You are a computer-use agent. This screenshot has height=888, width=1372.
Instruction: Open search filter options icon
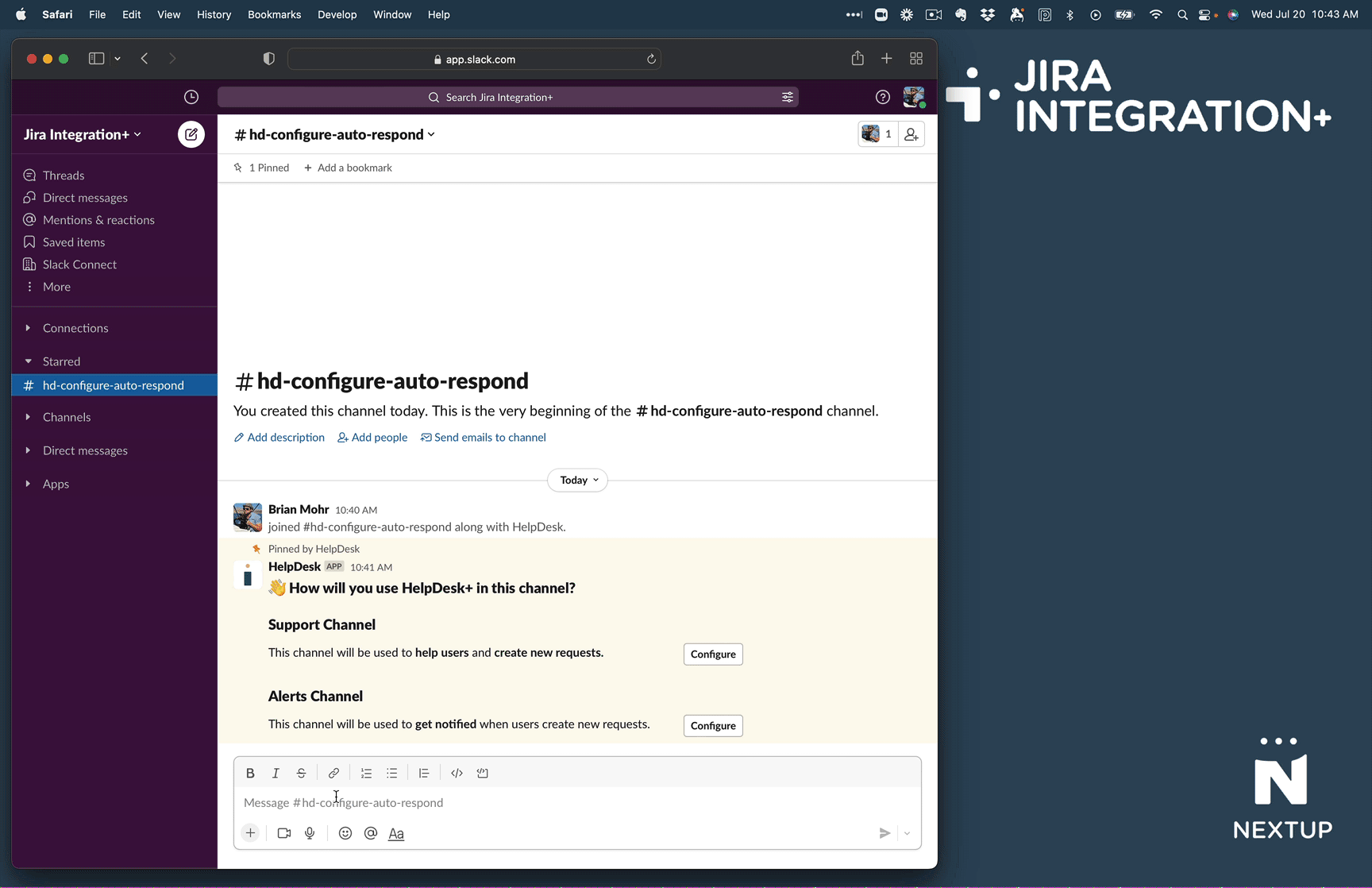(788, 97)
